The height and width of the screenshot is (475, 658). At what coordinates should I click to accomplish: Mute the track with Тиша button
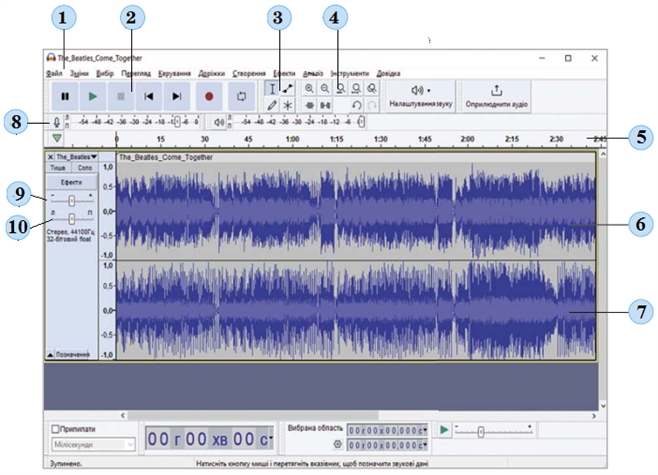pyautogui.click(x=59, y=169)
